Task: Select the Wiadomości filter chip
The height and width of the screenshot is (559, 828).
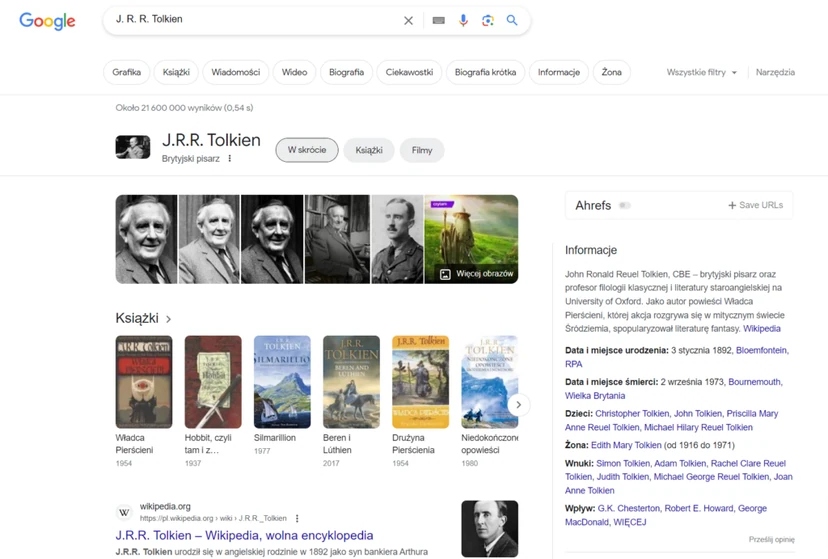Action: coord(236,72)
